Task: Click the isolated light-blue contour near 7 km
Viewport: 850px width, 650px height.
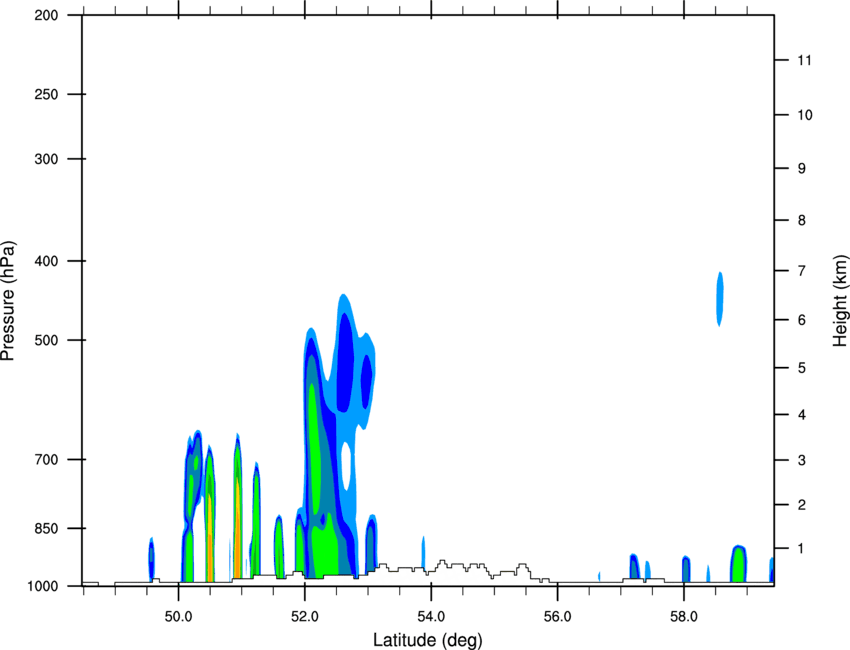Action: pyautogui.click(x=720, y=299)
